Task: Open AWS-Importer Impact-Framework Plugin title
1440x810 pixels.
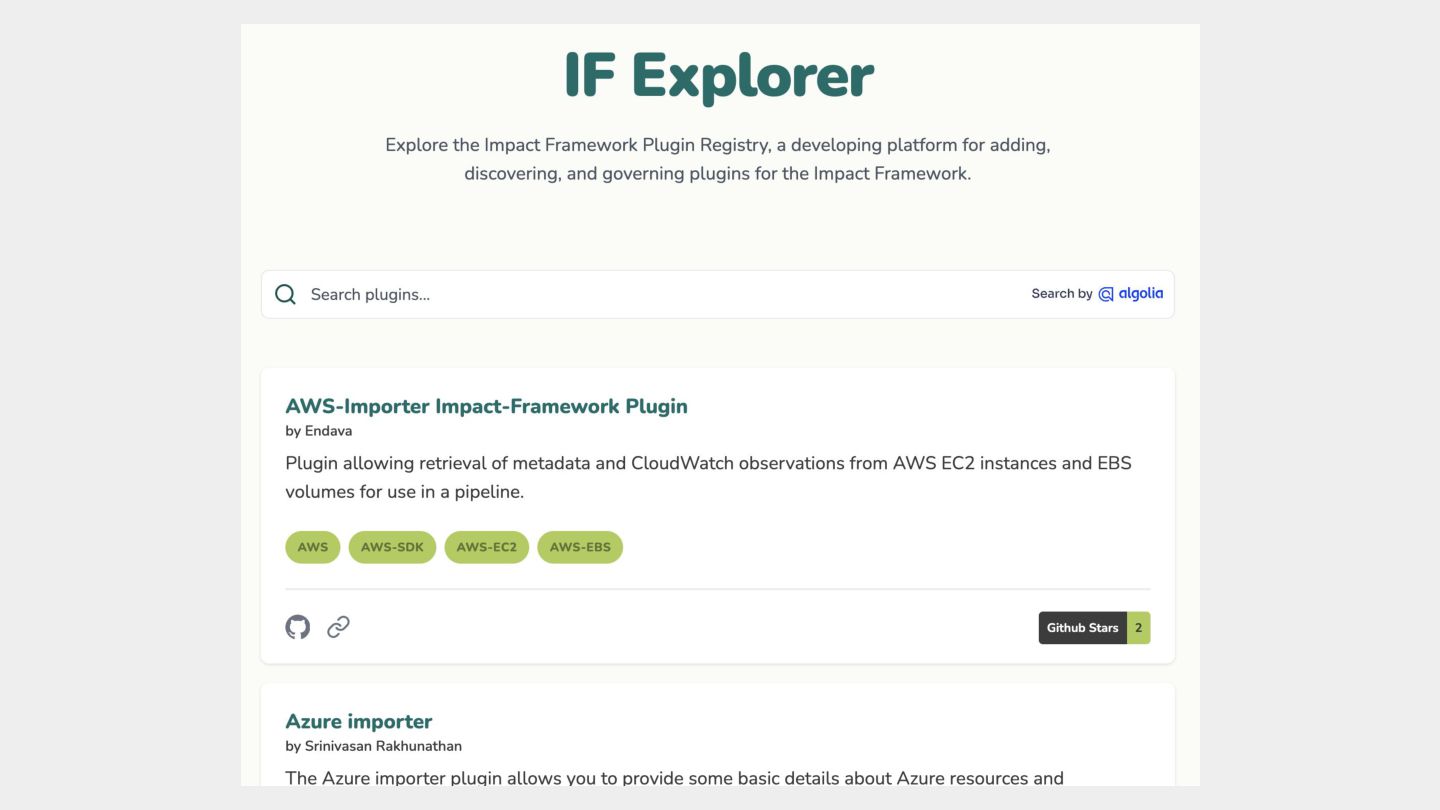Action: click(x=486, y=406)
